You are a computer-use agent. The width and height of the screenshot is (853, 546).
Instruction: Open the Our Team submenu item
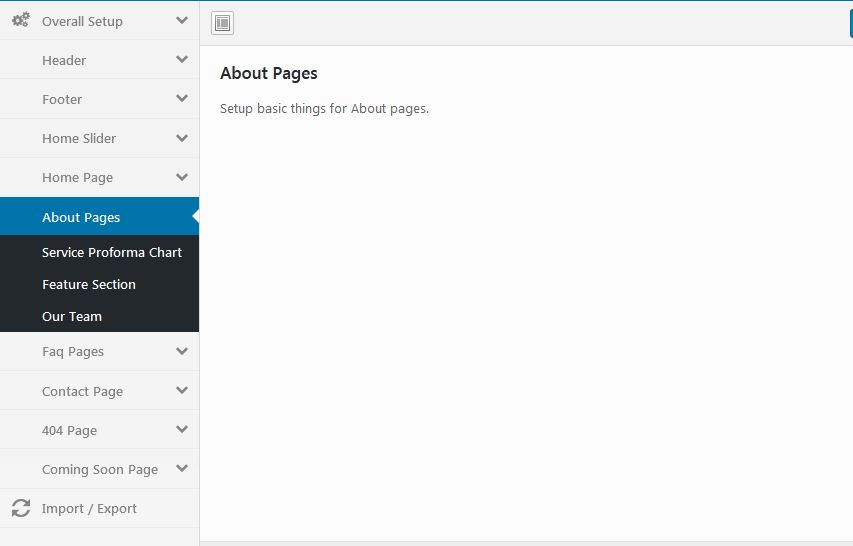coord(72,316)
